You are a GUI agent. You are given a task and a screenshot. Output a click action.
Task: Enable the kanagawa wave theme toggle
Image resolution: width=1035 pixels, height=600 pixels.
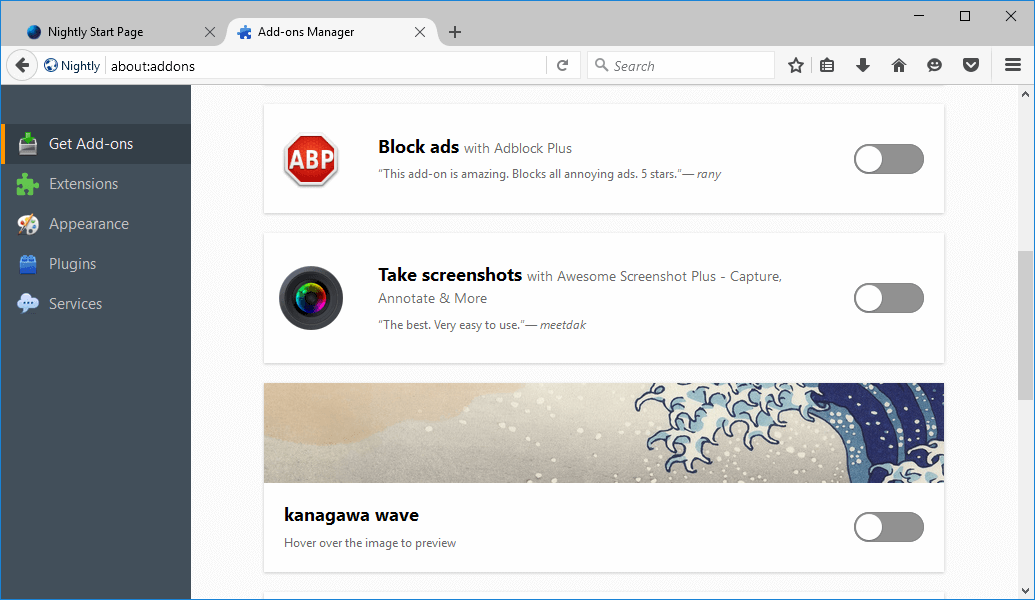(x=888, y=527)
